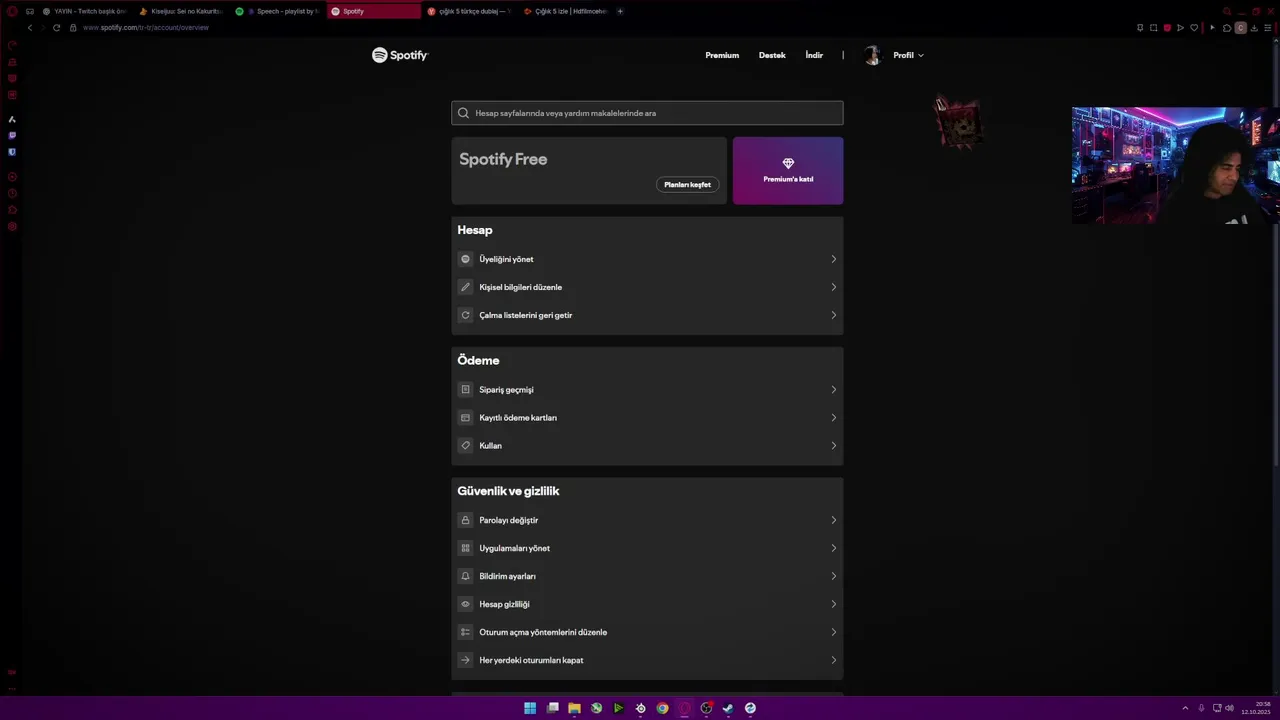Click the chevron on Kişisel bilgileri düzenle row
The width and height of the screenshot is (1280, 720).
833,287
